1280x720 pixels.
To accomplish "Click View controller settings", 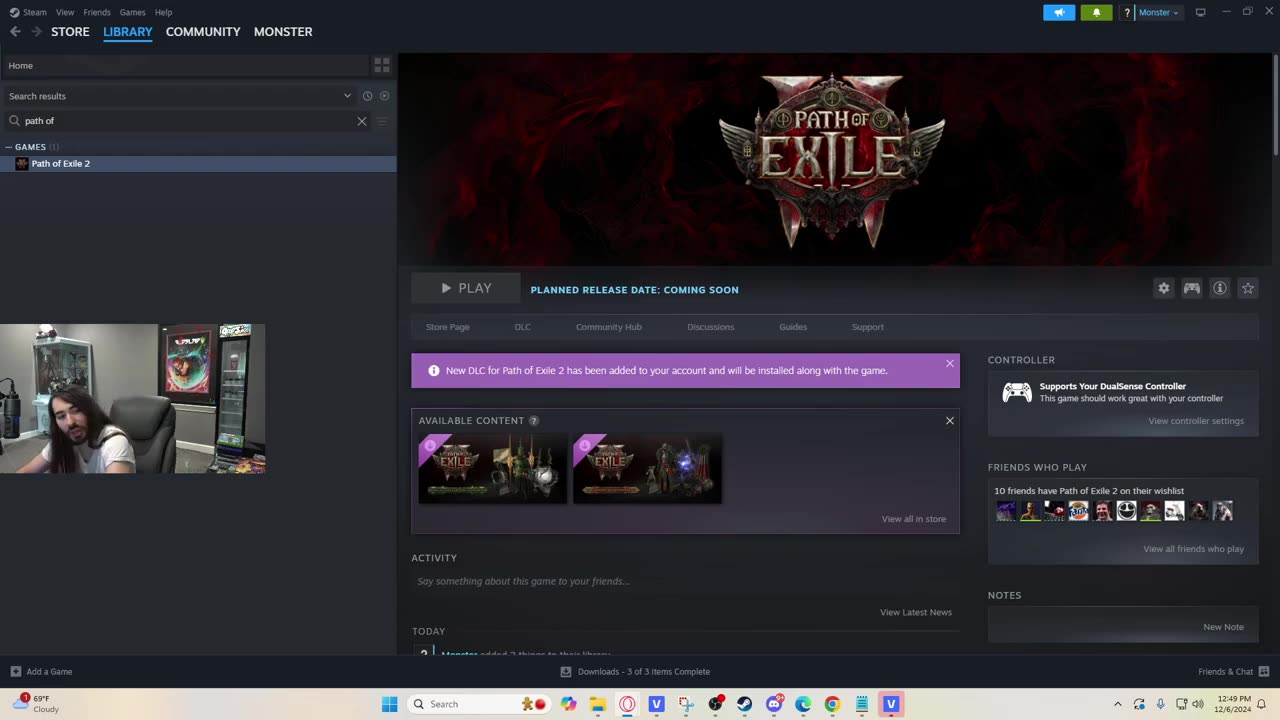I will coord(1196,421).
